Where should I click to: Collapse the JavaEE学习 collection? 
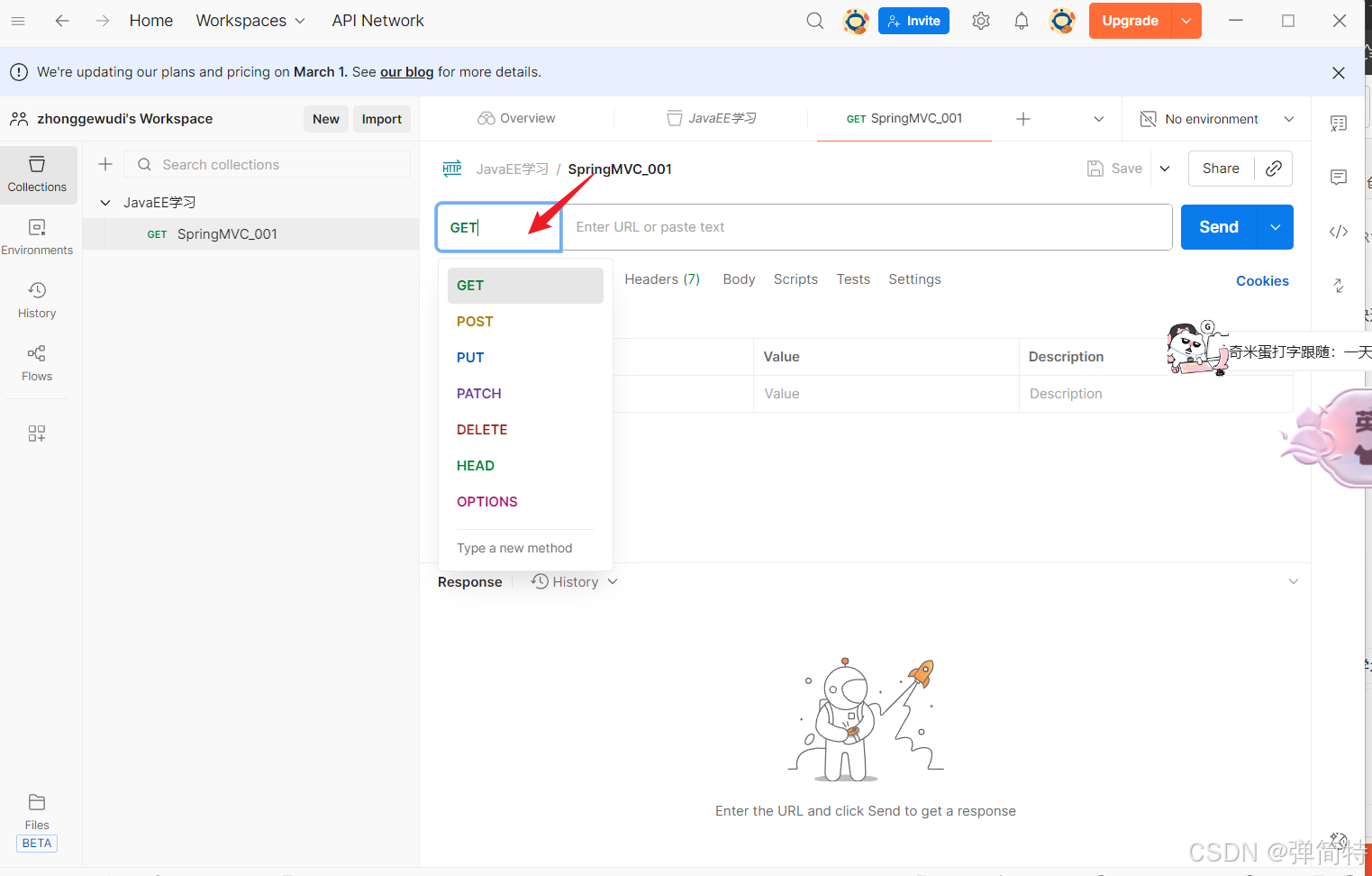105,203
